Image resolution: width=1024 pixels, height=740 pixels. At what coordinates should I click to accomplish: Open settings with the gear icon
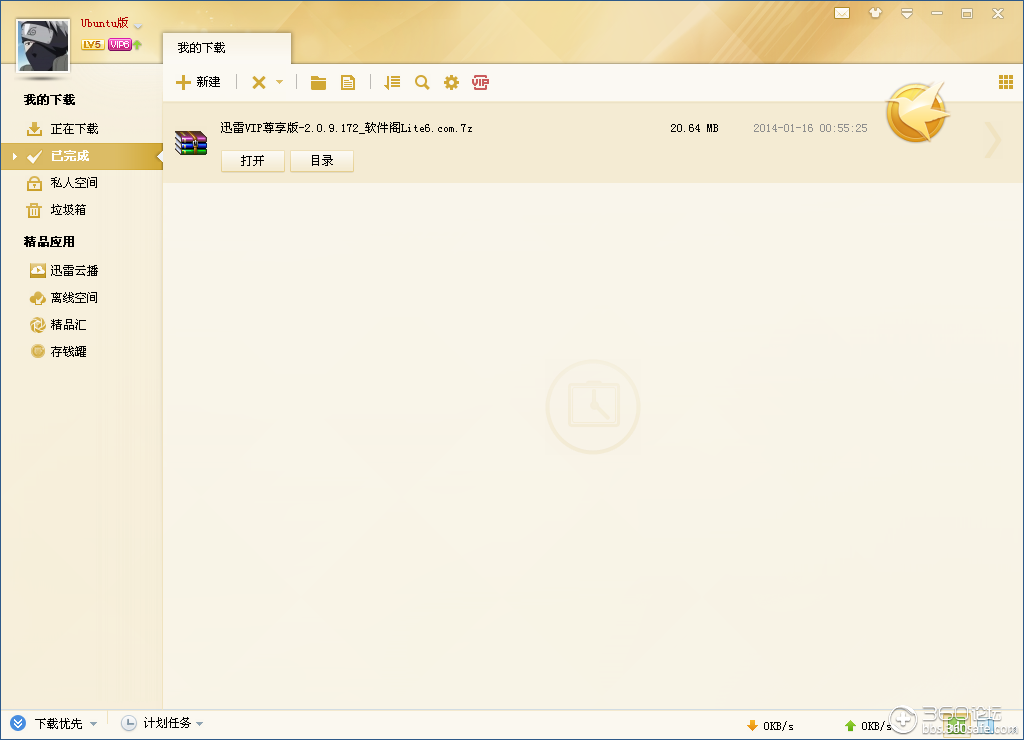click(451, 82)
